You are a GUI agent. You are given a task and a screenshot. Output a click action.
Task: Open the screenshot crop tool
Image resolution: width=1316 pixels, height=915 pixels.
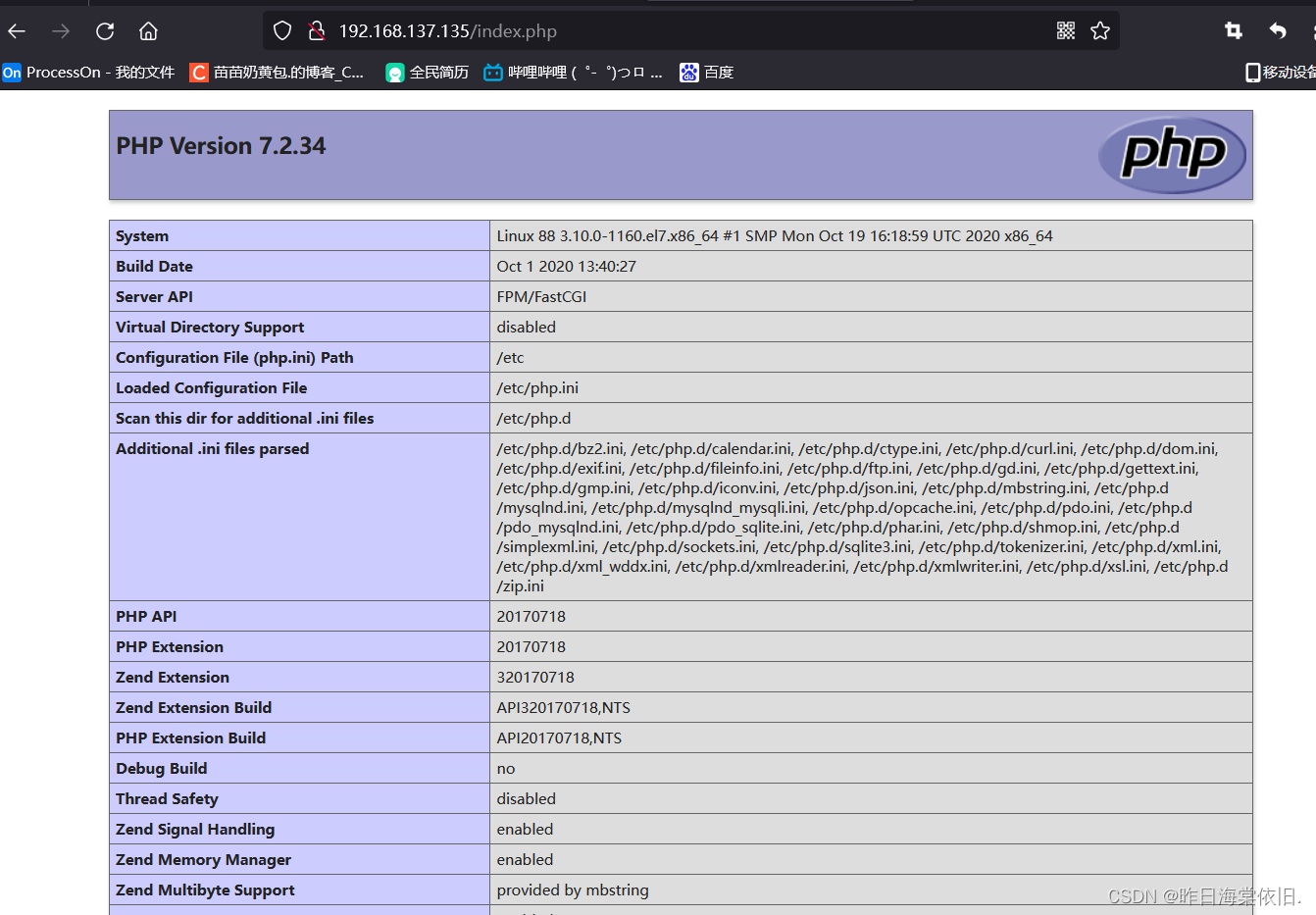[1234, 31]
